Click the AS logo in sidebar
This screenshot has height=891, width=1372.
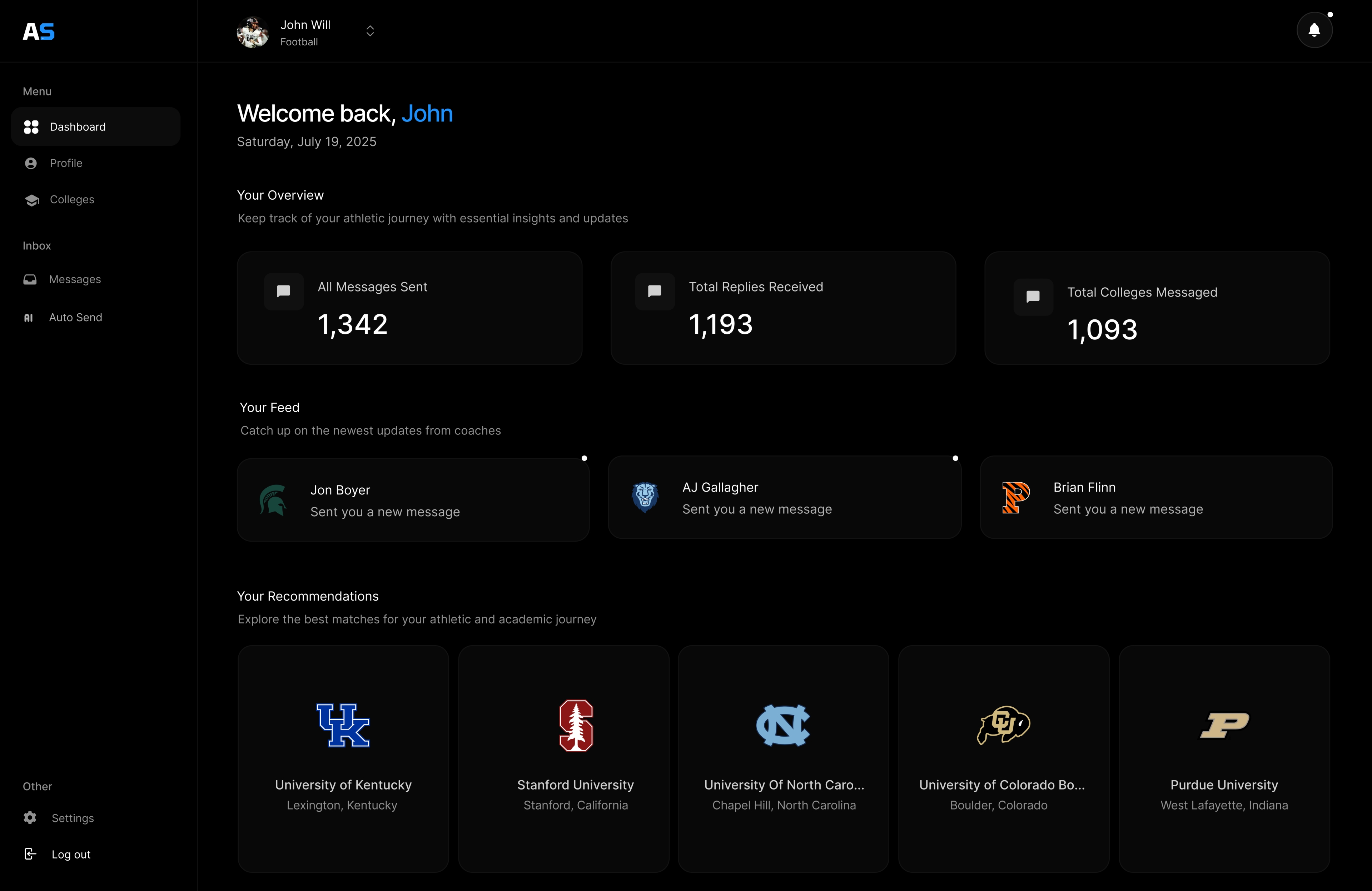[39, 32]
